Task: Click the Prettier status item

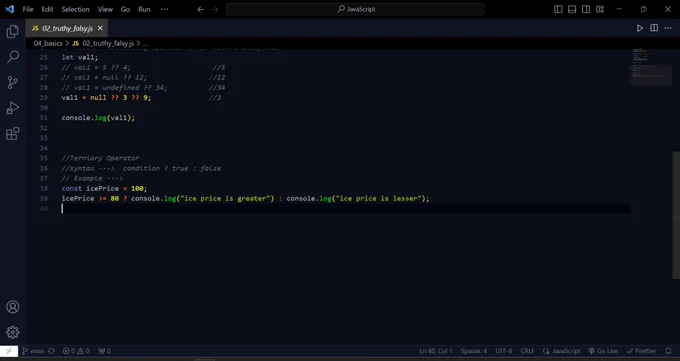Action: 641,351
